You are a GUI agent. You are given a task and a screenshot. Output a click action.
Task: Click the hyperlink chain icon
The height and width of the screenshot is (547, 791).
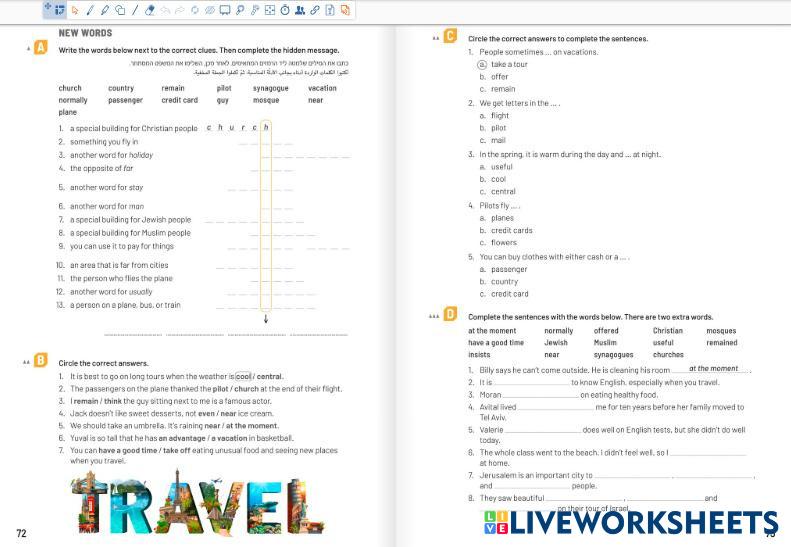pos(315,10)
